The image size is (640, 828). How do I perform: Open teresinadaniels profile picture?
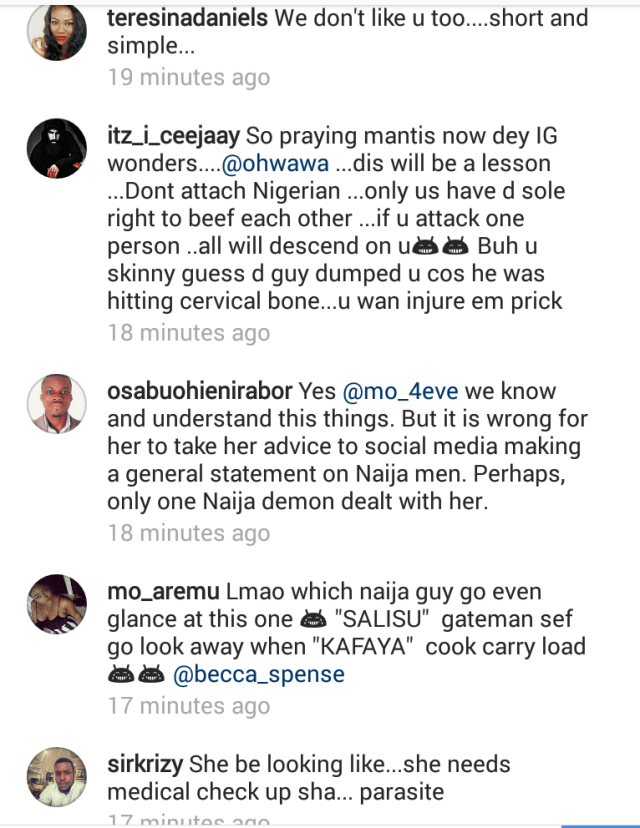pyautogui.click(x=56, y=33)
